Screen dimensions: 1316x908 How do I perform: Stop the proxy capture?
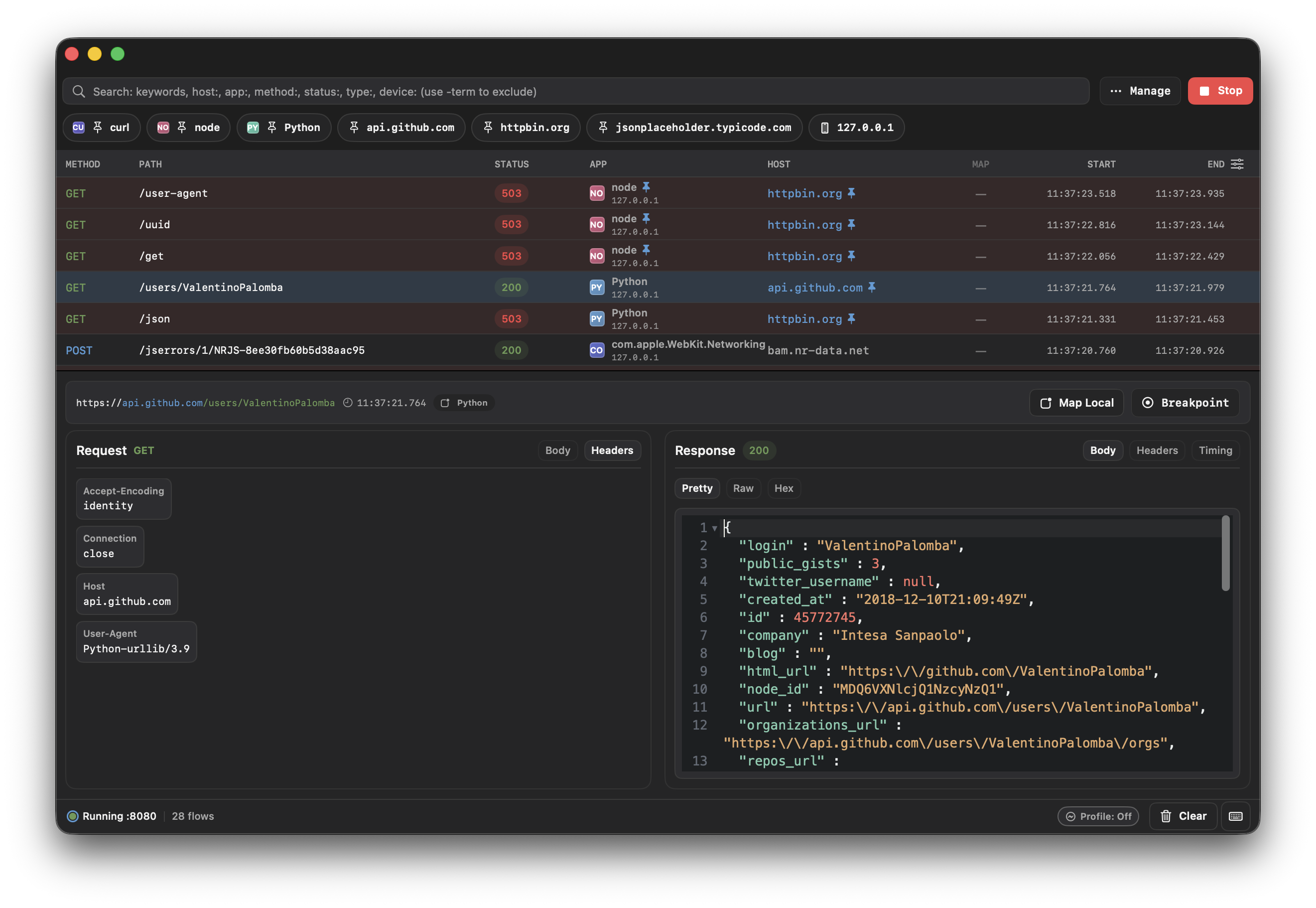tap(1220, 91)
